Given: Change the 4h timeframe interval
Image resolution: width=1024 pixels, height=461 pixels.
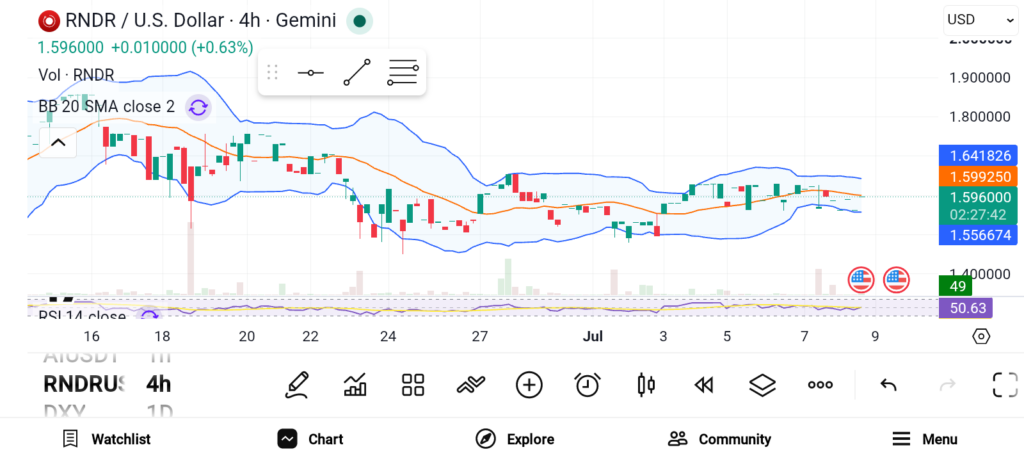Looking at the screenshot, I should [x=159, y=384].
